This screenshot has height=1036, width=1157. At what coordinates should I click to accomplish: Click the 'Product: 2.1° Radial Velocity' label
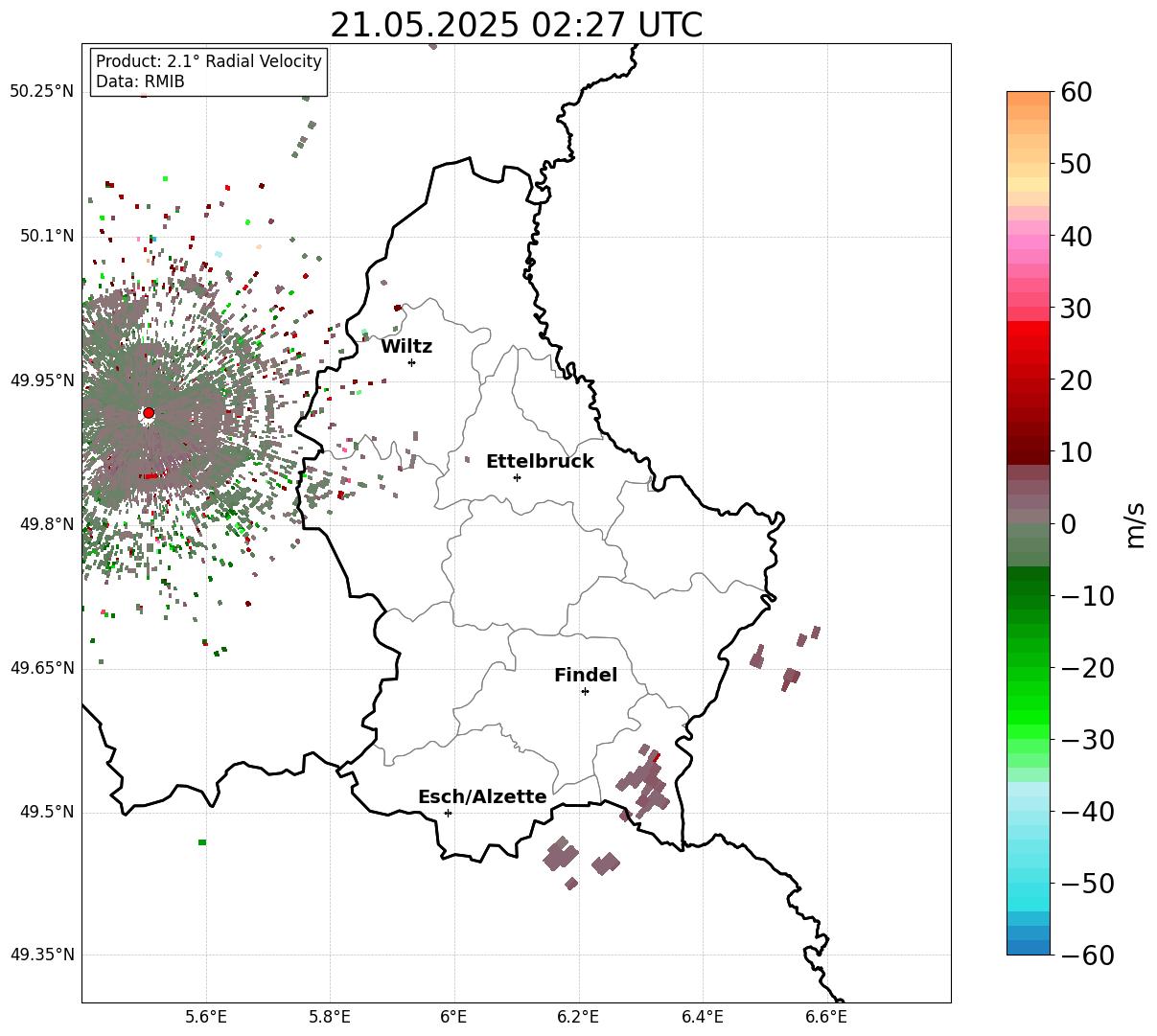[x=209, y=61]
